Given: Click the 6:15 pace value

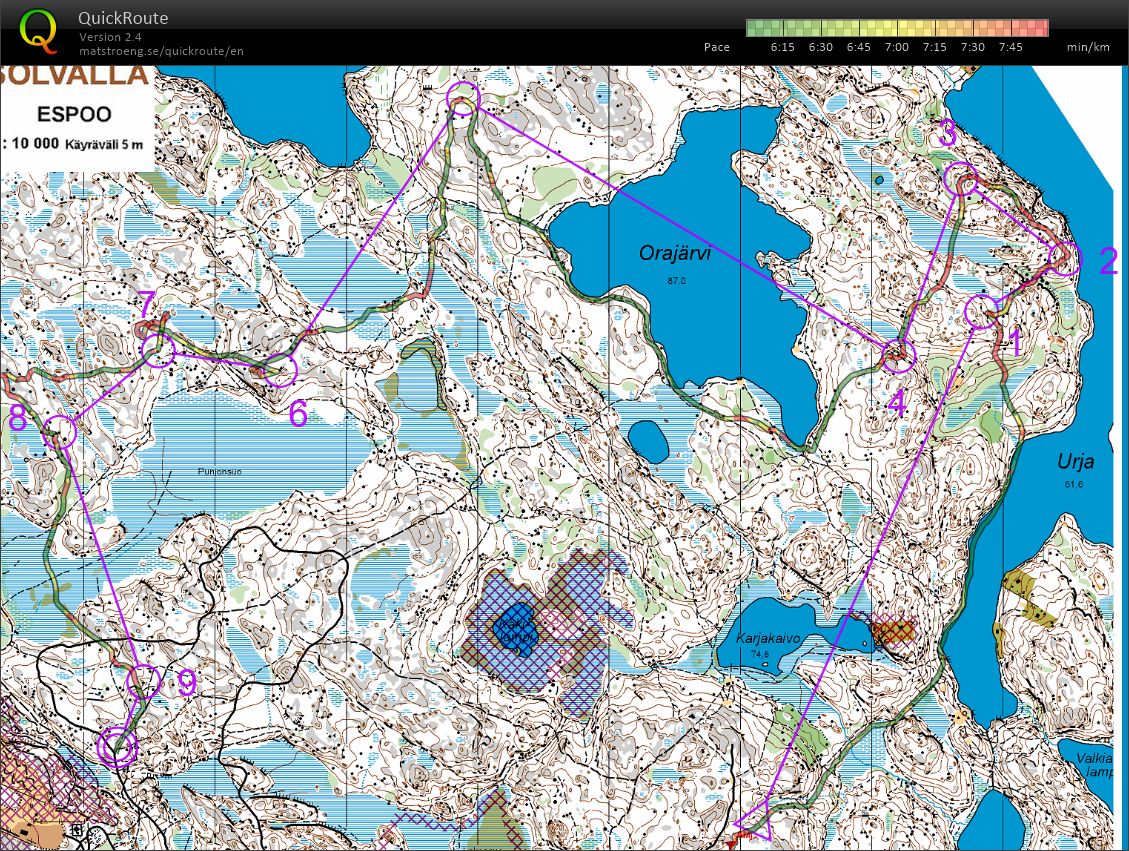Looking at the screenshot, I should click(x=783, y=47).
